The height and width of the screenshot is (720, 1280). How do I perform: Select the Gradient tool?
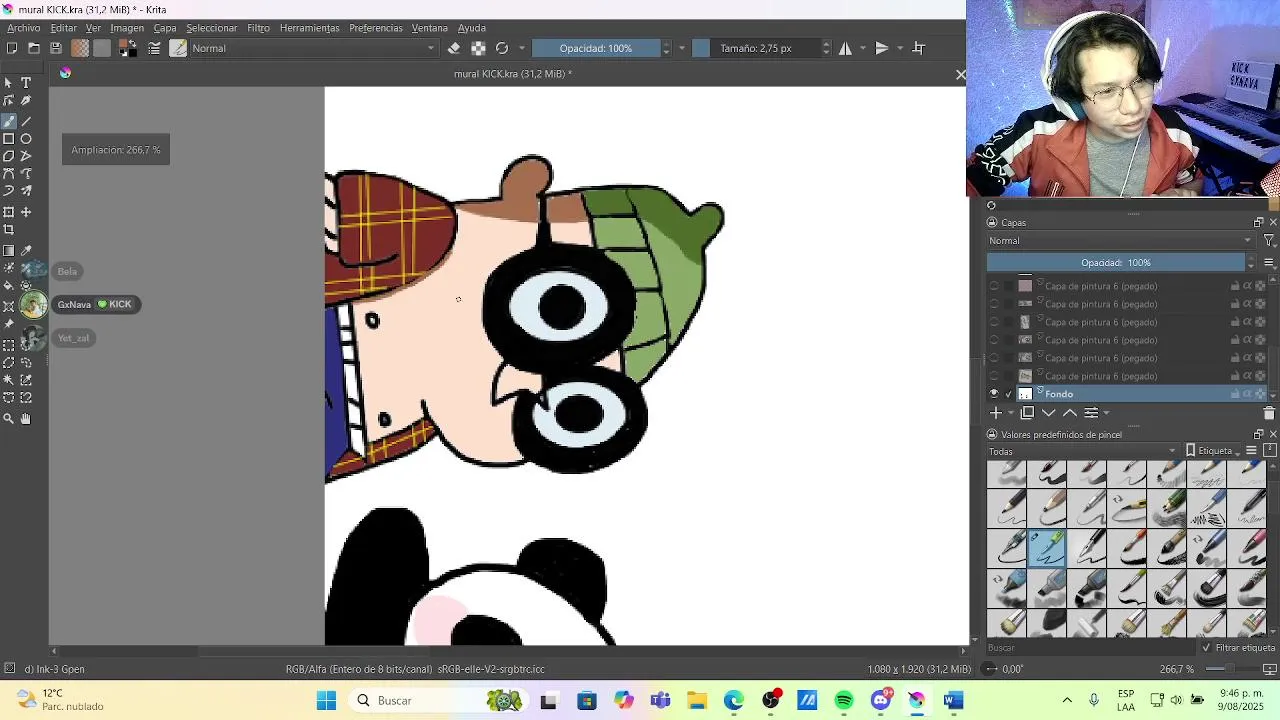(9, 251)
